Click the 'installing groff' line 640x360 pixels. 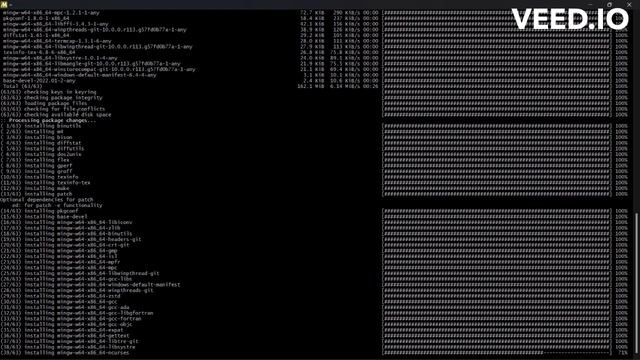coord(37,171)
